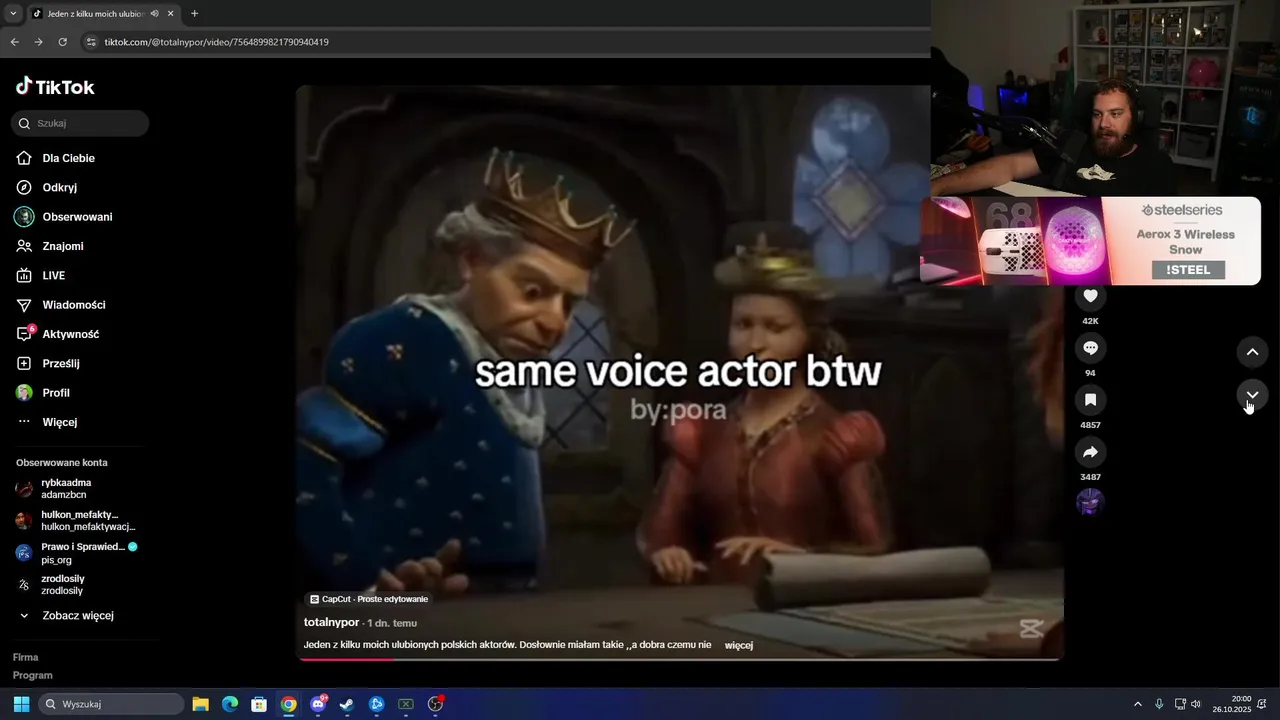Select the Jeden z kilku moich tab

pos(103,14)
